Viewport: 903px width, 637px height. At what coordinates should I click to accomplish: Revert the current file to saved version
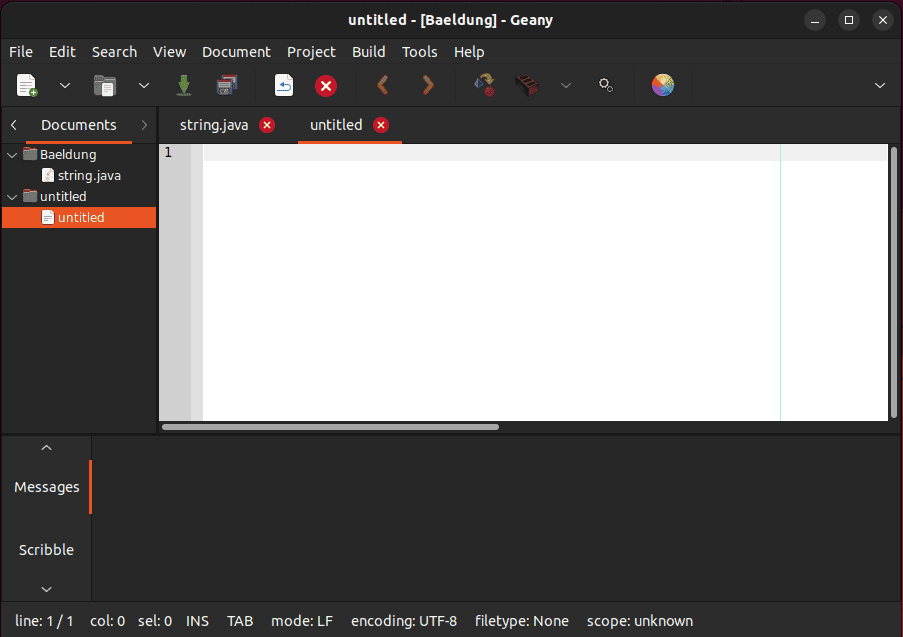(x=283, y=86)
